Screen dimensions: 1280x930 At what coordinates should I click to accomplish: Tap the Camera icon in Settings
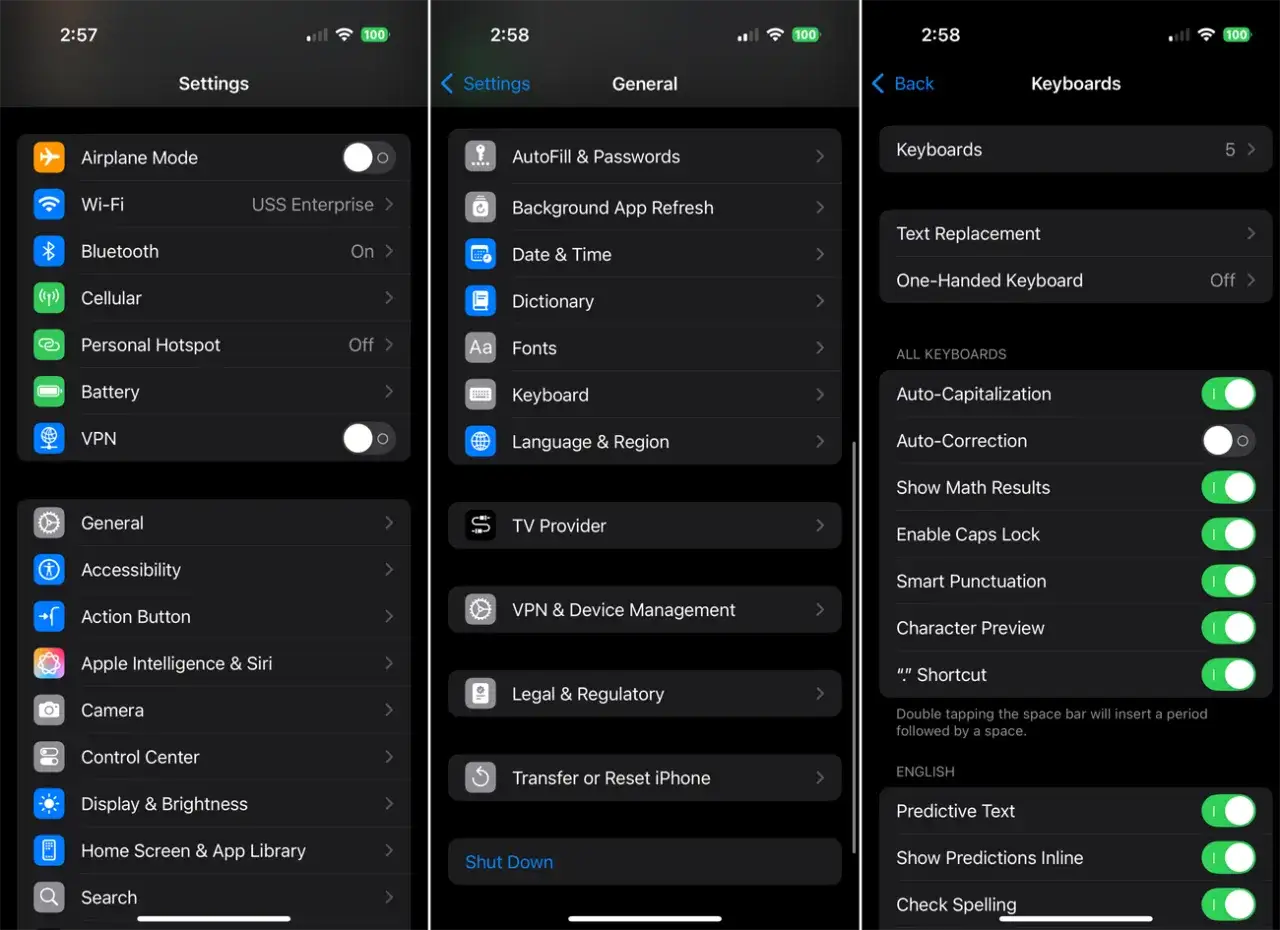click(x=49, y=710)
